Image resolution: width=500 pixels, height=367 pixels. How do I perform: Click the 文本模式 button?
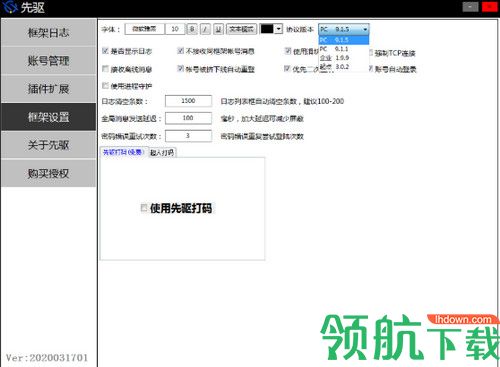[x=241, y=29]
